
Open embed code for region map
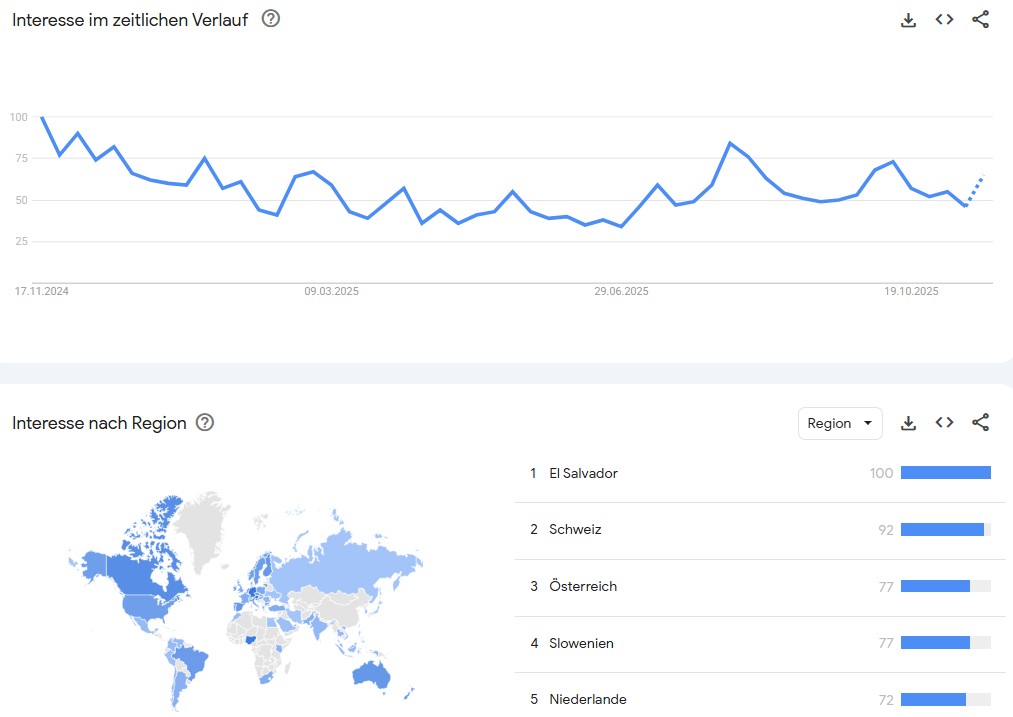coord(944,423)
